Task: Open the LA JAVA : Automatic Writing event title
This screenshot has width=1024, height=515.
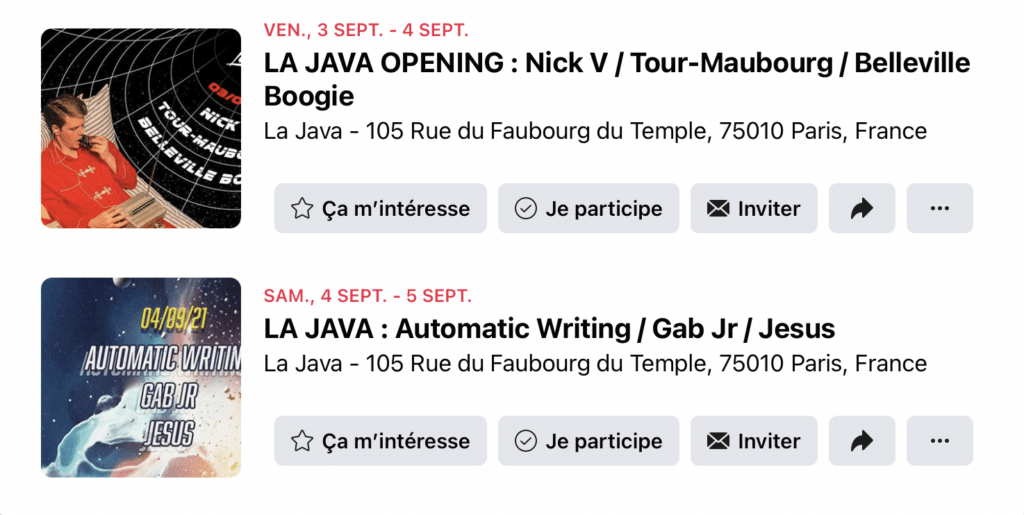Action: pos(549,328)
